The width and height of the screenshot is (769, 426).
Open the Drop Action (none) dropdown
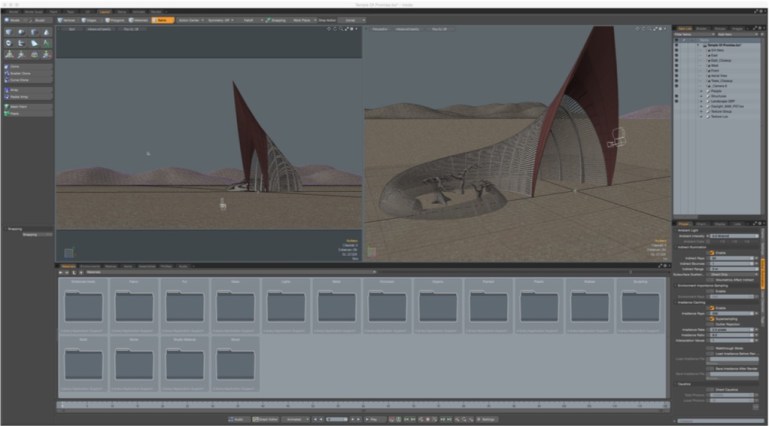point(352,20)
